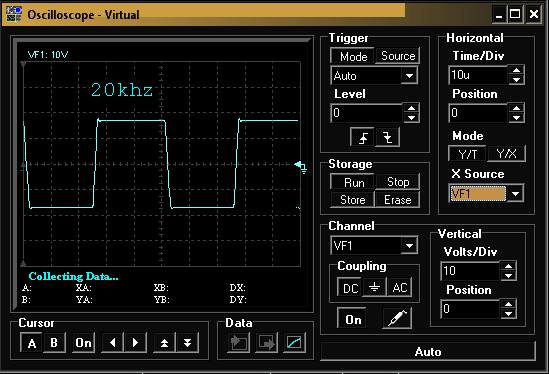Click the Volts/Div 10 field
The height and width of the screenshot is (374, 549).
[x=470, y=271]
